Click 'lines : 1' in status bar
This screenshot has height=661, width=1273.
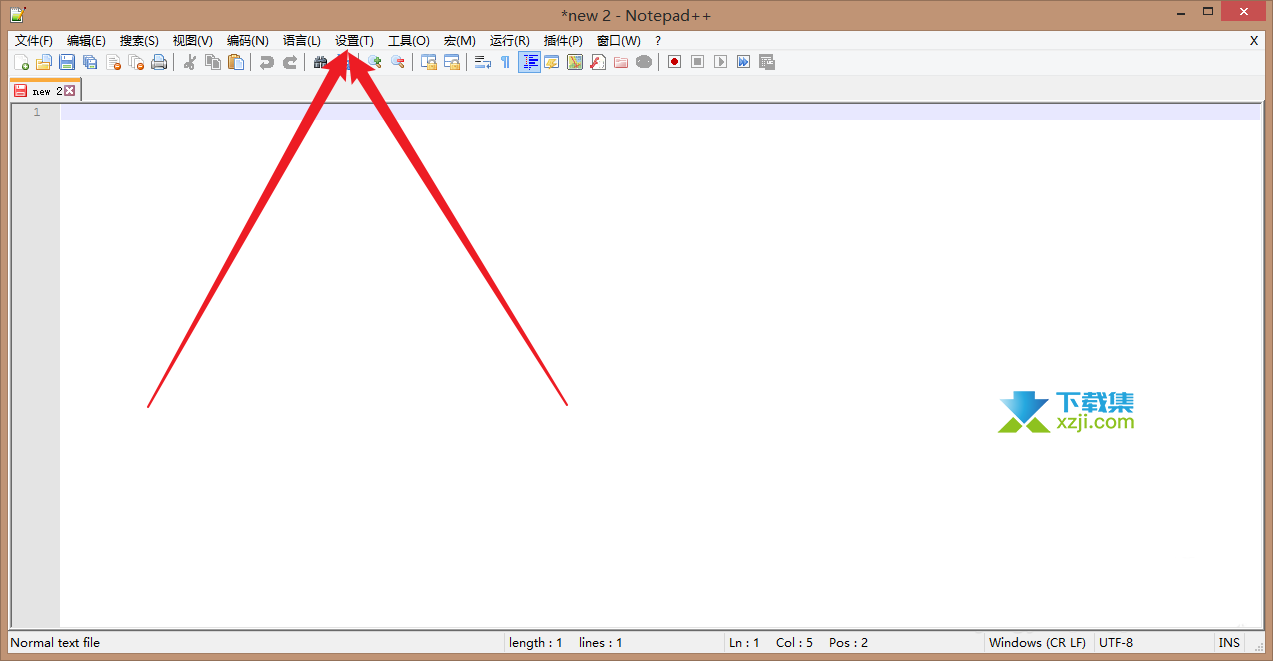tap(601, 643)
